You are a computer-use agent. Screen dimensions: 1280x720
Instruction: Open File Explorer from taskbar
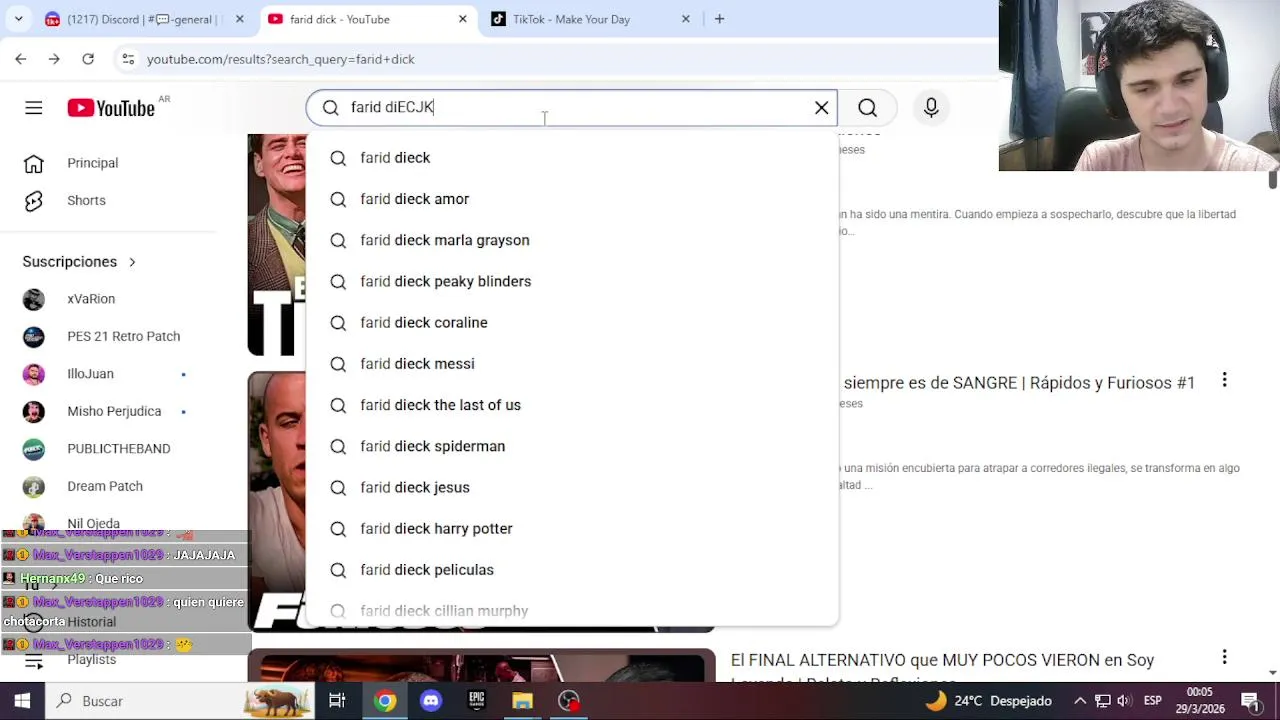523,701
